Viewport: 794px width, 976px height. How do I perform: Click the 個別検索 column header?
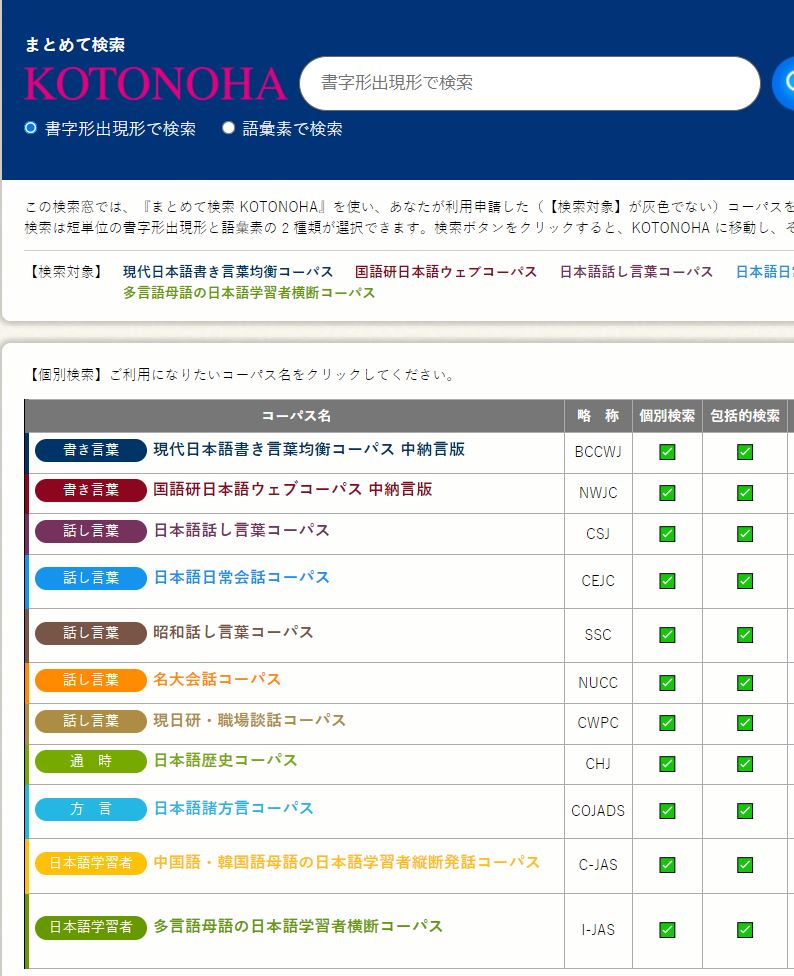[667, 416]
